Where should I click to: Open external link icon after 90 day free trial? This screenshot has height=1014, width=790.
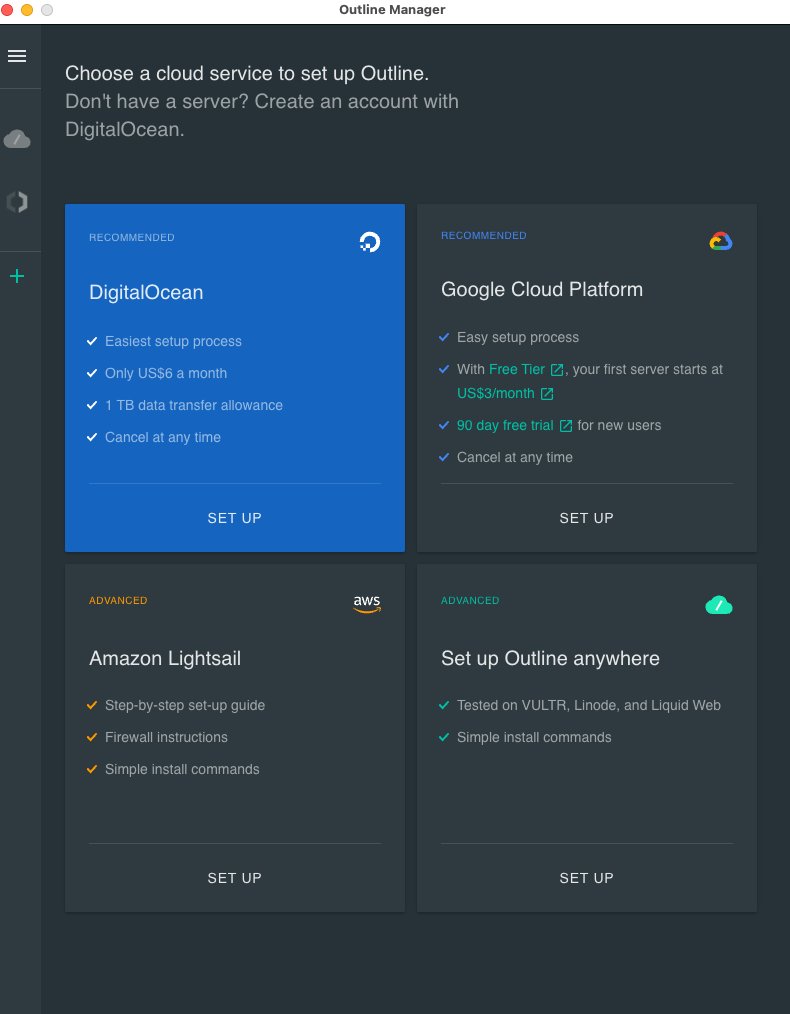[566, 426]
